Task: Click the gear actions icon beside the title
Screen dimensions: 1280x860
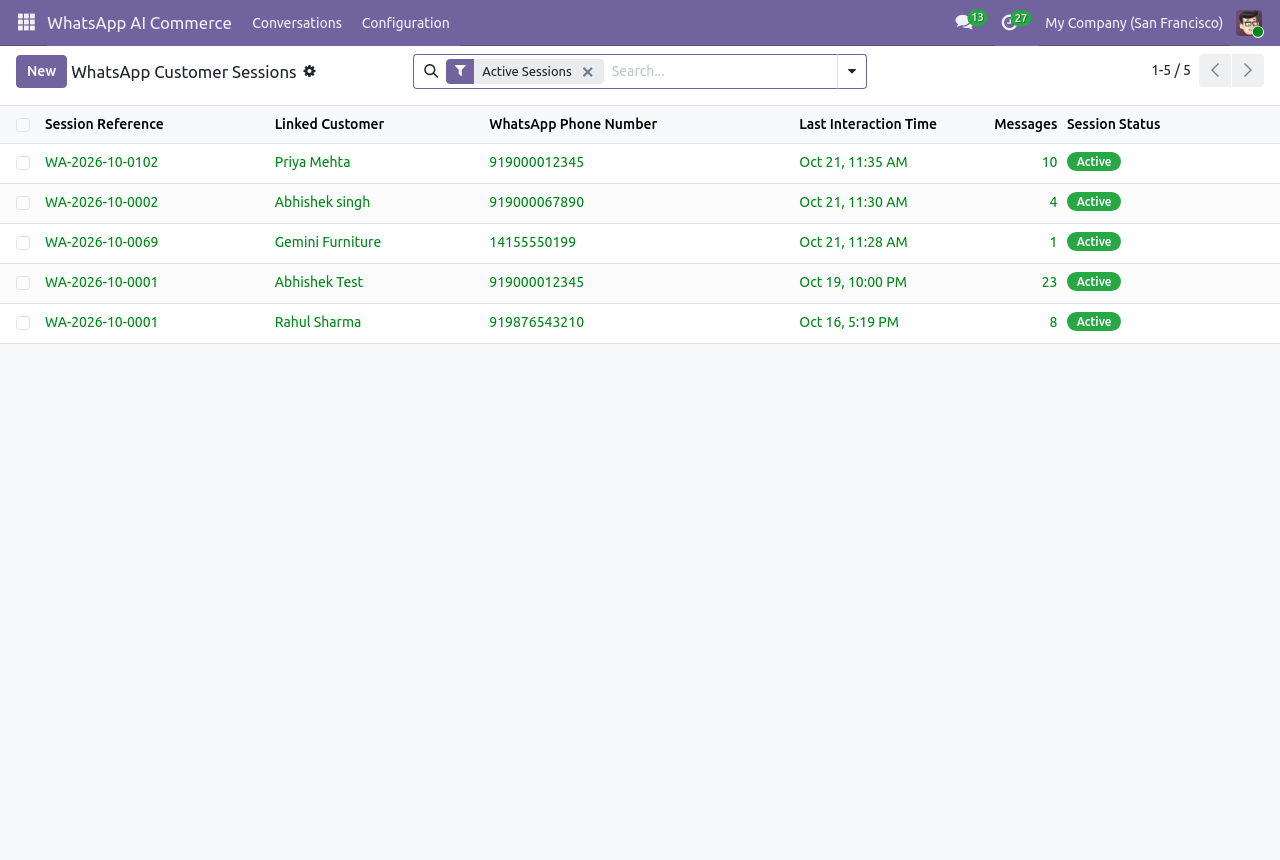Action: click(310, 71)
